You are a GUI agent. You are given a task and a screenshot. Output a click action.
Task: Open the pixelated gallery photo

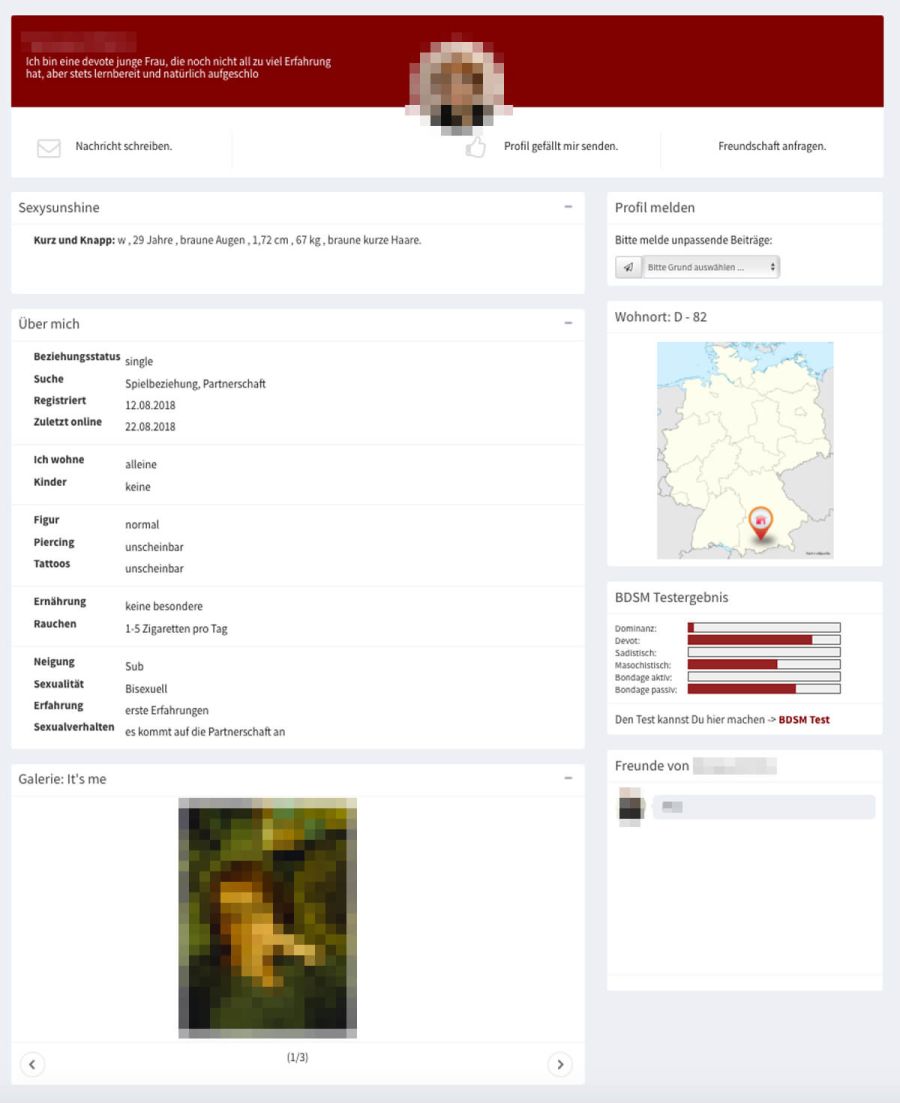267,918
